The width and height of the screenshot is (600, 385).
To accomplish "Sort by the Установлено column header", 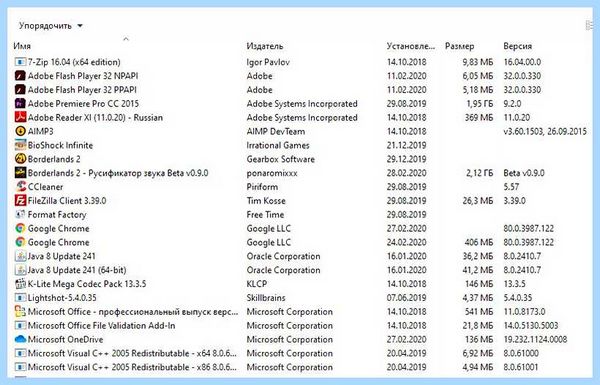I will coord(411,46).
